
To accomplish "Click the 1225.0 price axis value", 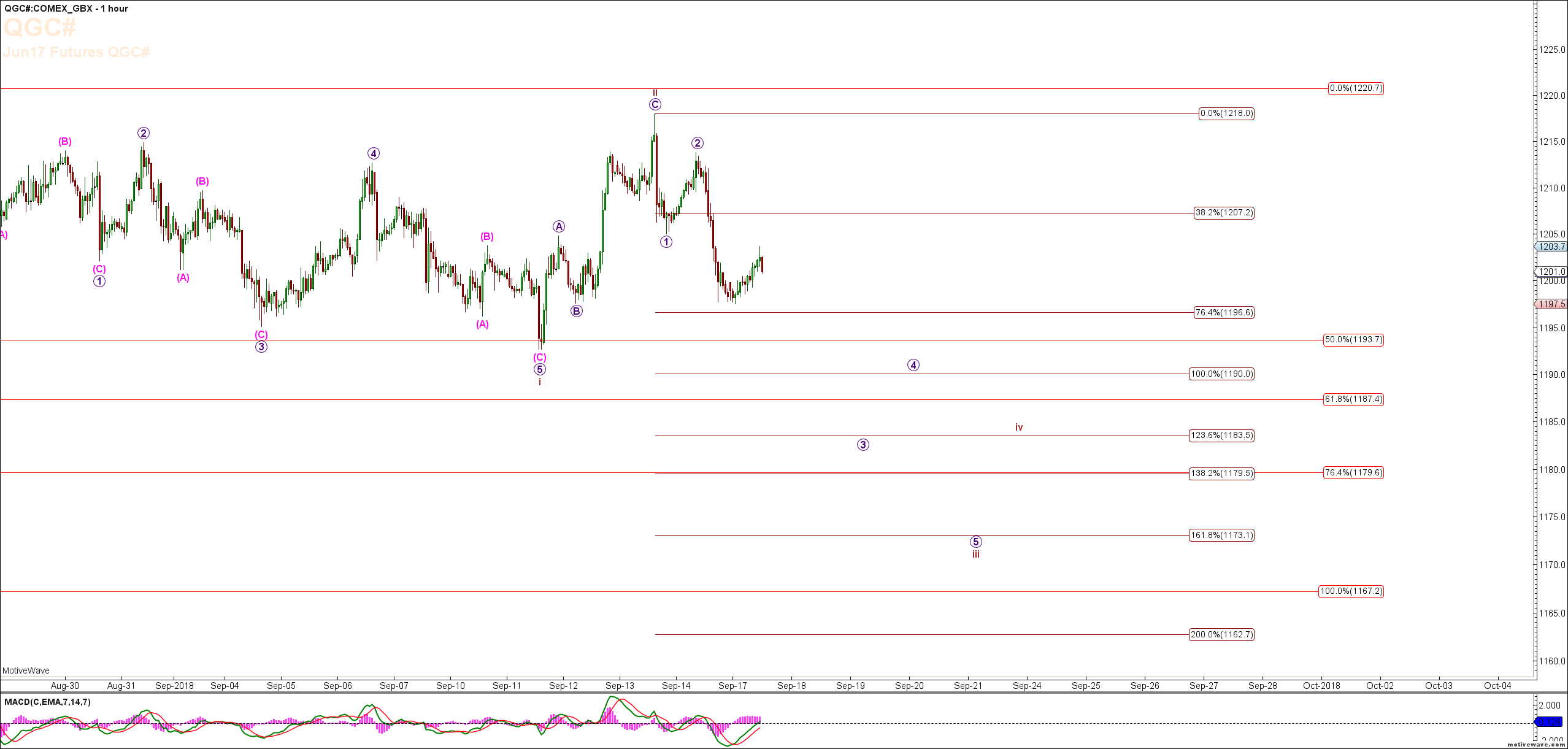I will 1553,50.
